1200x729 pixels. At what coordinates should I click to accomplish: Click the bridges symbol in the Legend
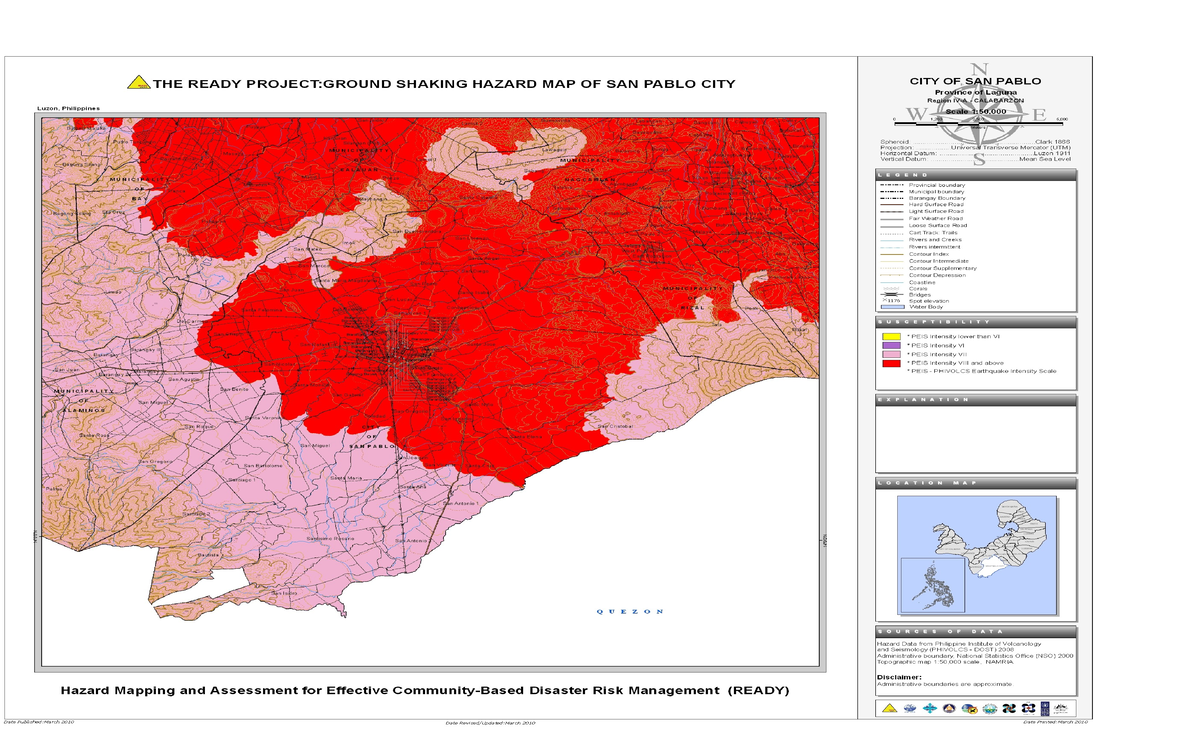[x=891, y=295]
